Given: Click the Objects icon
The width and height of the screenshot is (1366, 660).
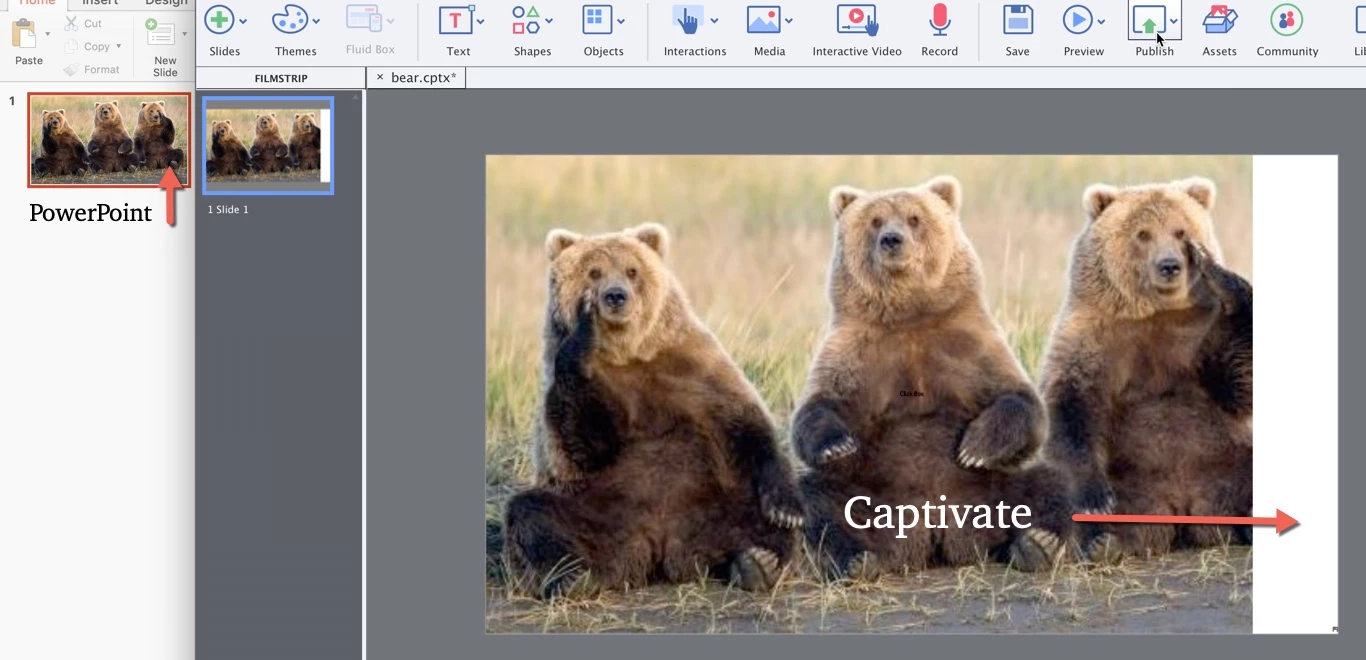Looking at the screenshot, I should (x=597, y=20).
